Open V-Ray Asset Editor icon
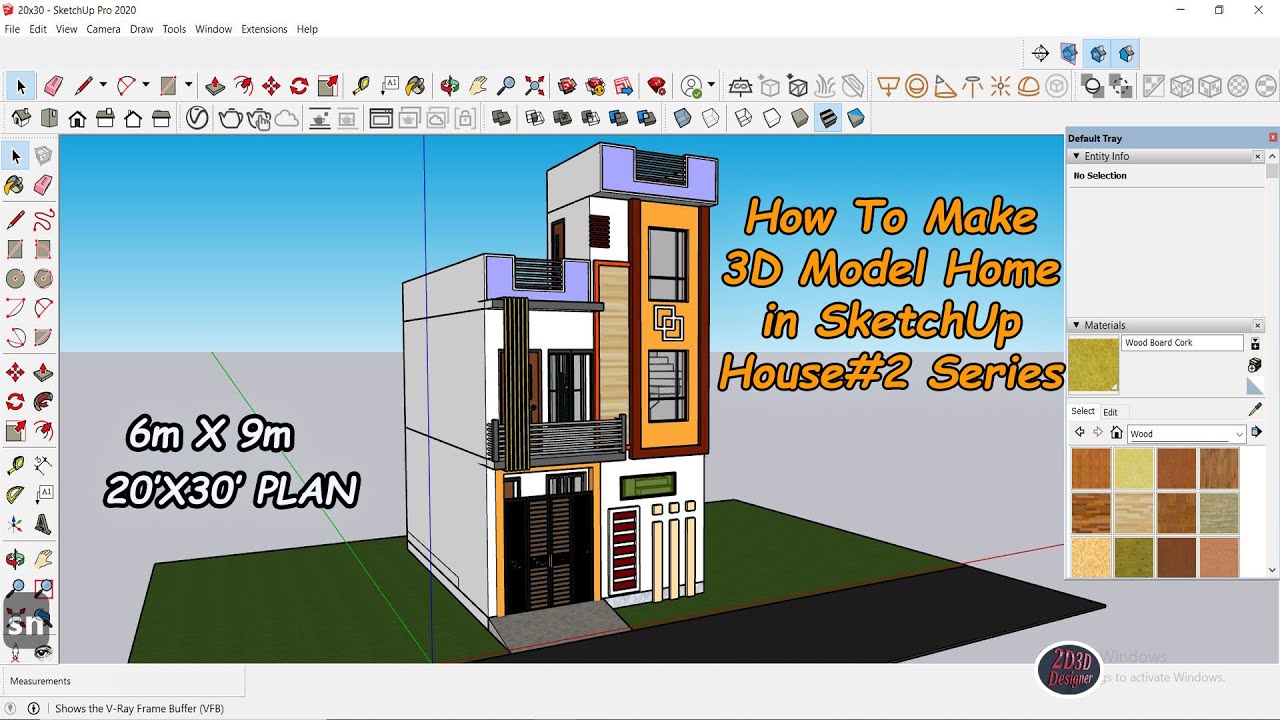Image resolution: width=1280 pixels, height=720 pixels. pos(197,119)
